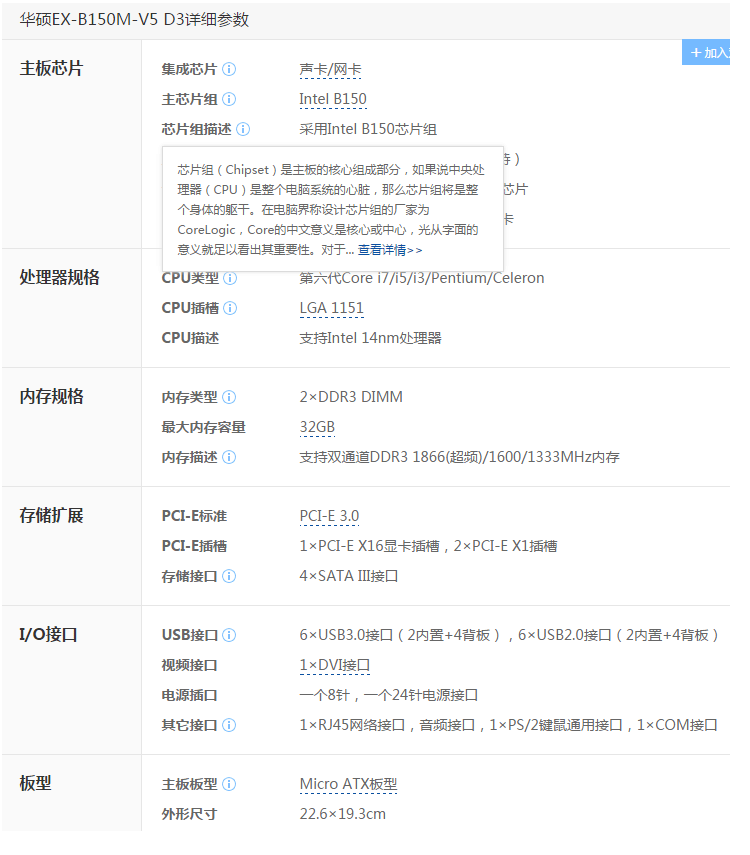Select the 内存规格 section heading
Screen dimensions: 750x855
(51, 396)
